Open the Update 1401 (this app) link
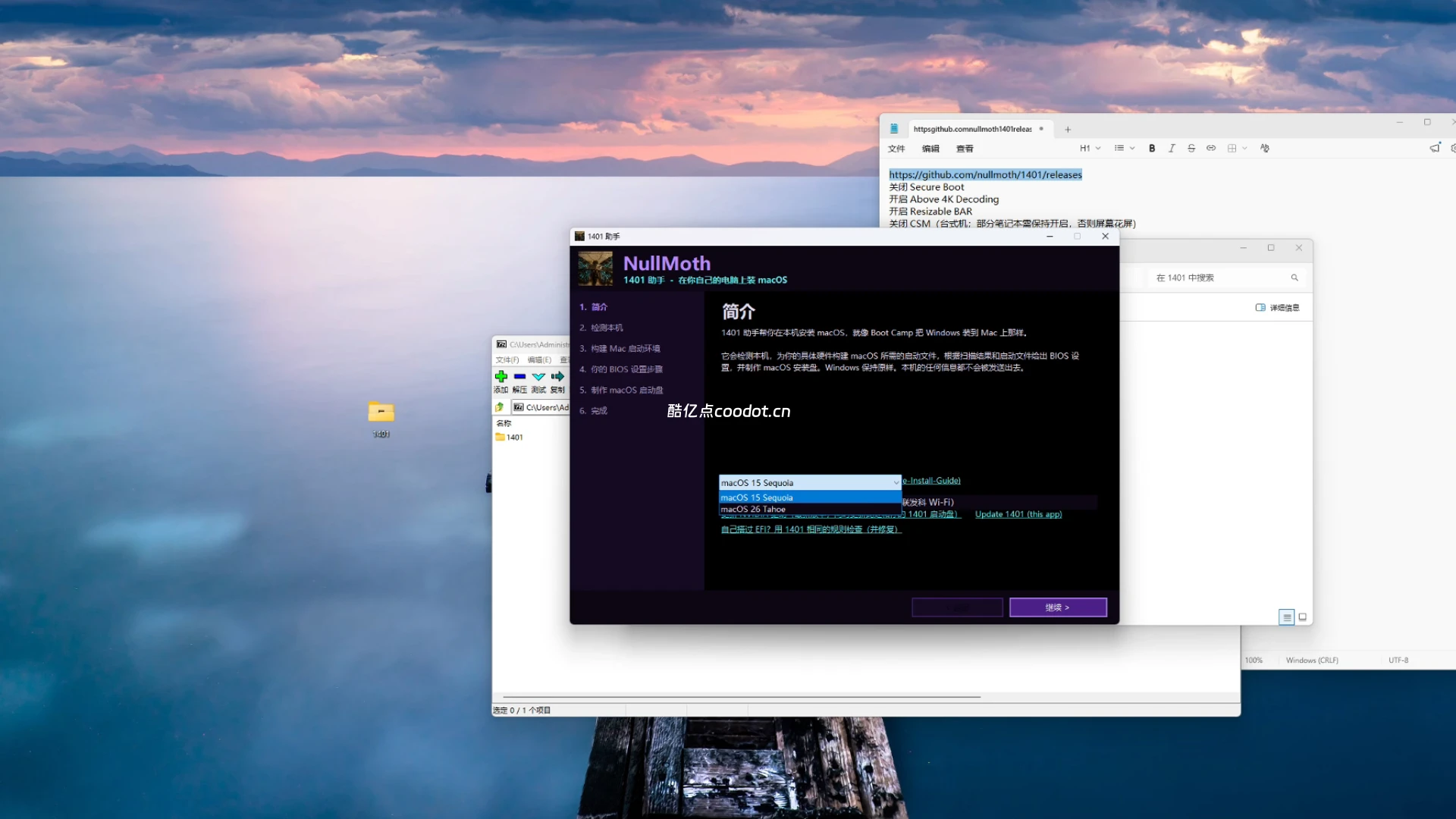 click(x=1018, y=514)
